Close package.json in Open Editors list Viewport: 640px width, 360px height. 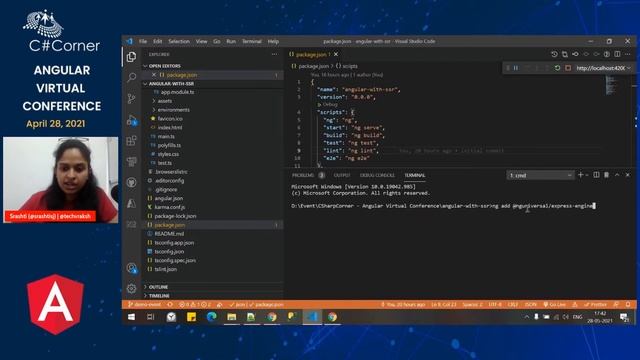[154, 75]
